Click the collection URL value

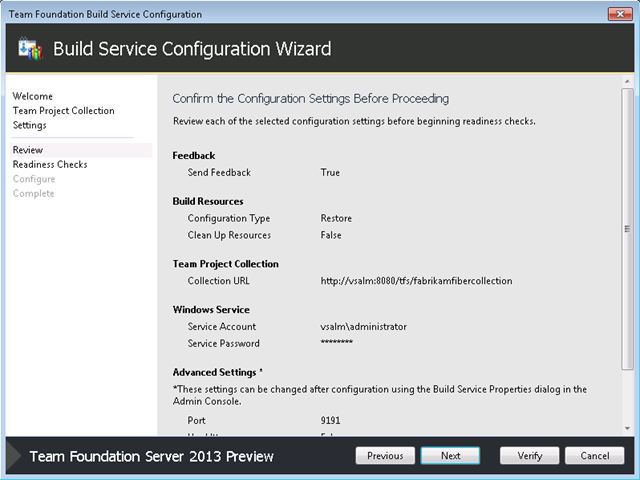(416, 281)
